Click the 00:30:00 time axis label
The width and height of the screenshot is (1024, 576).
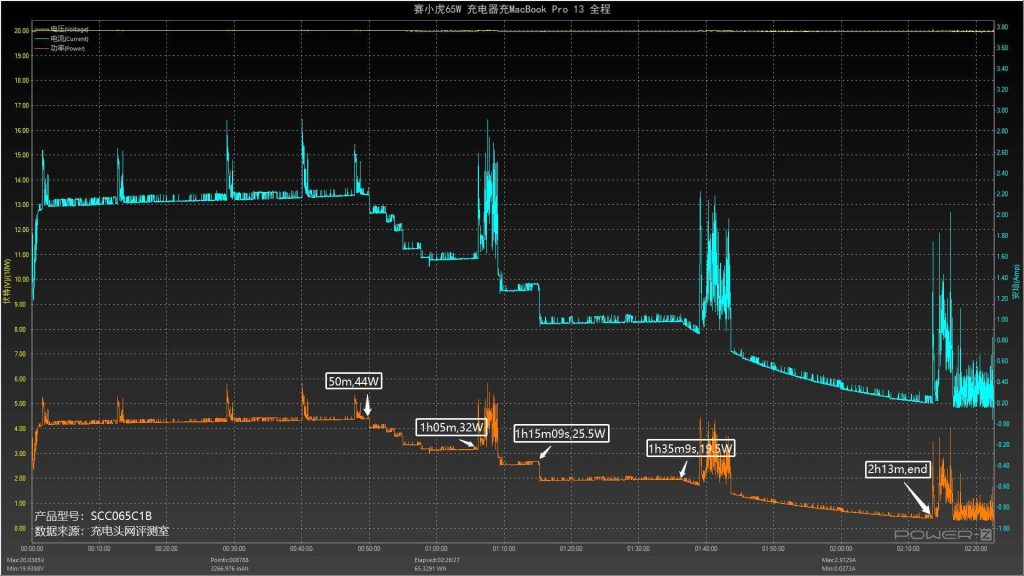pos(234,549)
